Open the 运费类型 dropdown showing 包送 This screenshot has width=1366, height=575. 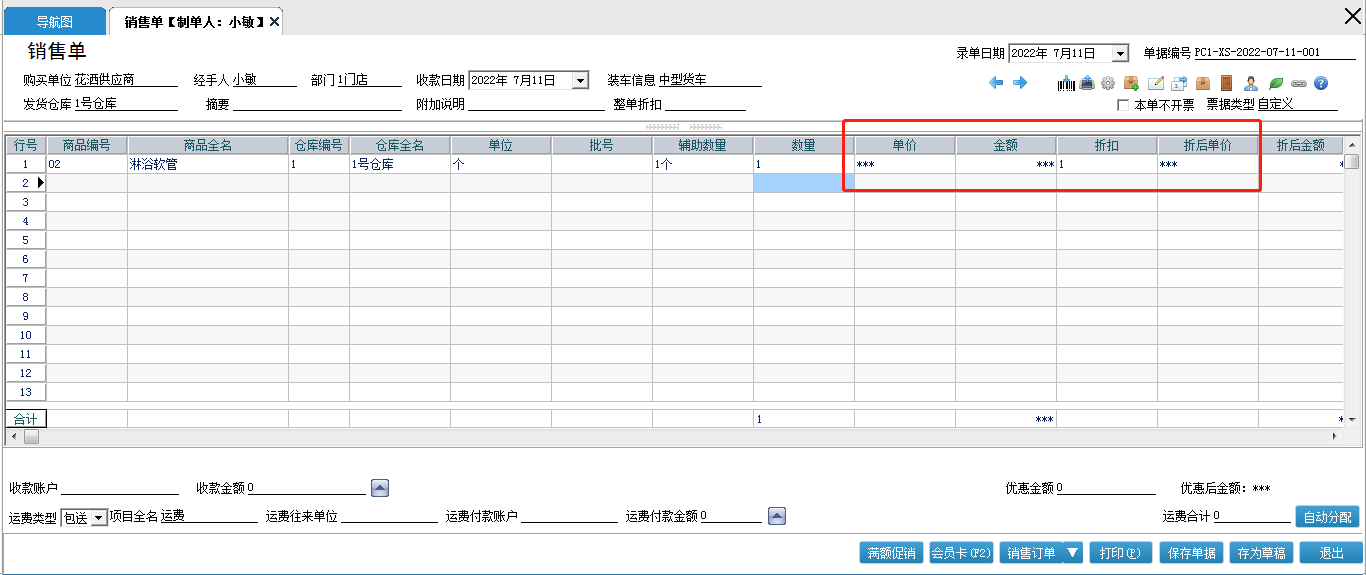(99, 517)
